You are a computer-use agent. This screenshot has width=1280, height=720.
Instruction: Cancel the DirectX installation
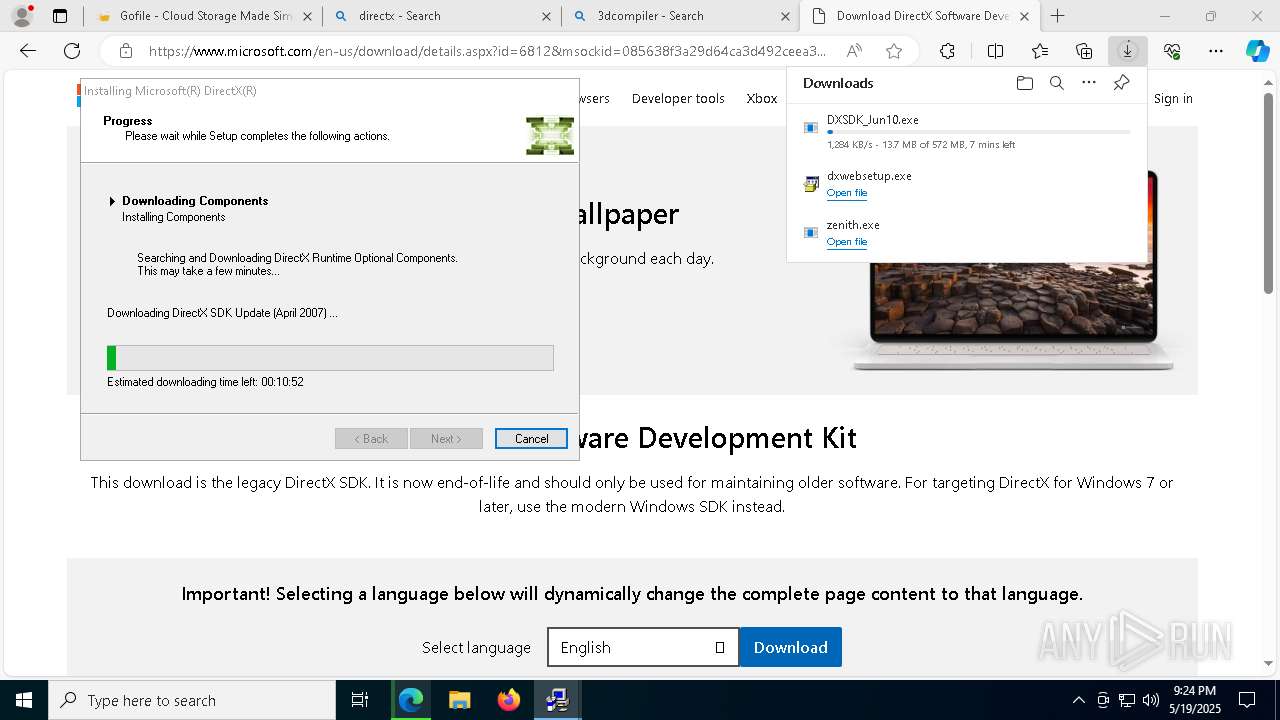pyautogui.click(x=531, y=439)
